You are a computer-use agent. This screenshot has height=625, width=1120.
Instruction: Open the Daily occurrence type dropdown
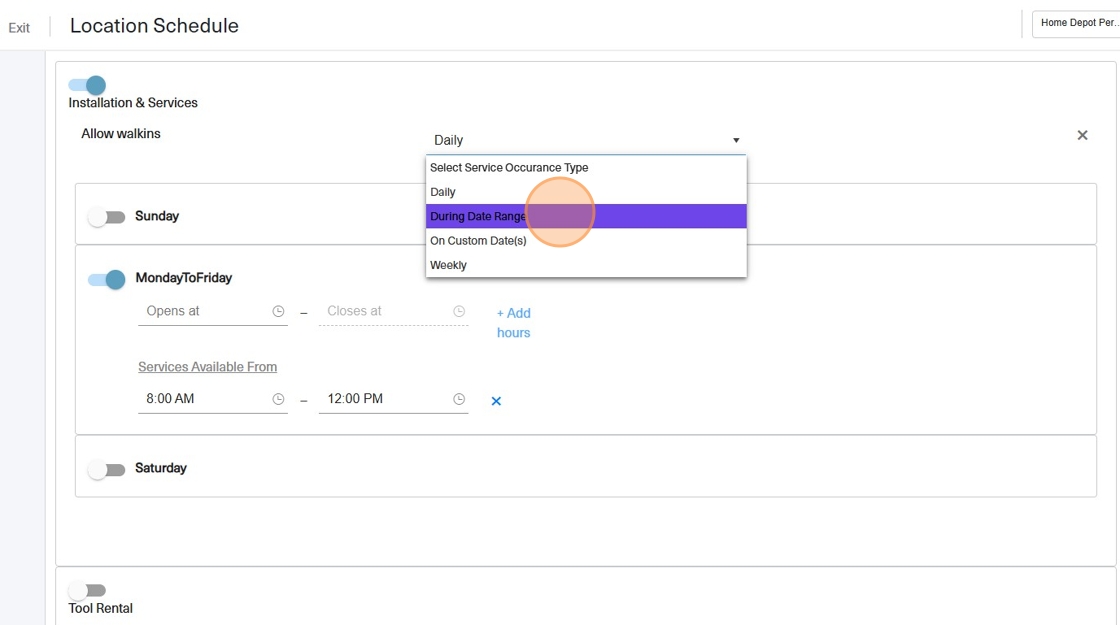586,141
